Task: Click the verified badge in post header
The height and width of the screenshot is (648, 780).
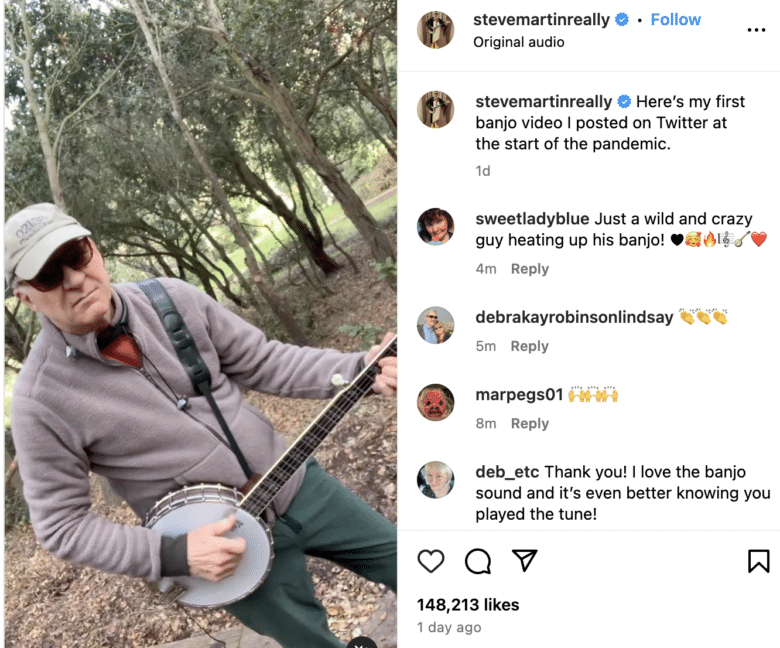Action: [622, 20]
